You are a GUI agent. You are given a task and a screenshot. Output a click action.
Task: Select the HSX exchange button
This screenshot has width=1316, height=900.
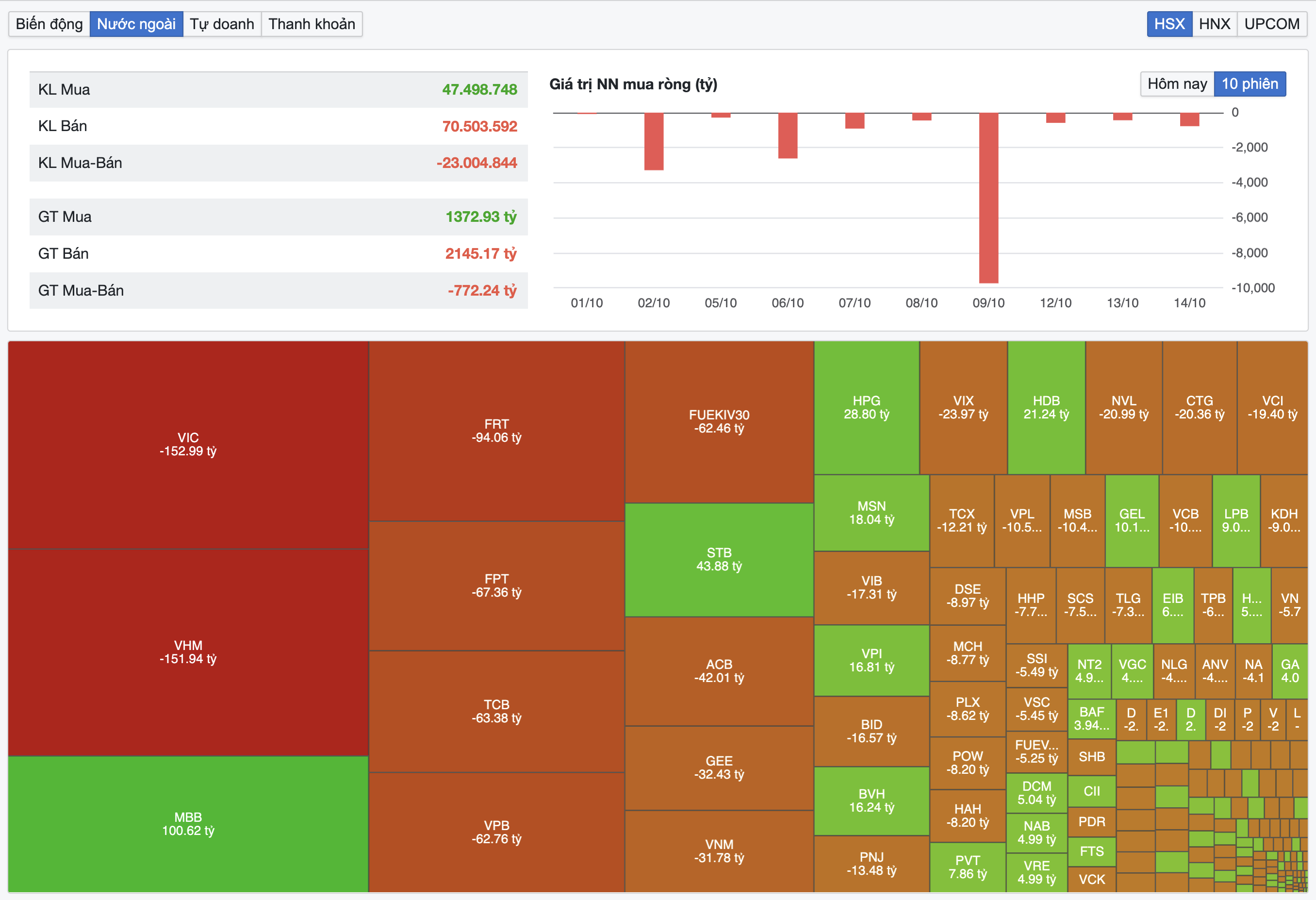[x=1169, y=24]
